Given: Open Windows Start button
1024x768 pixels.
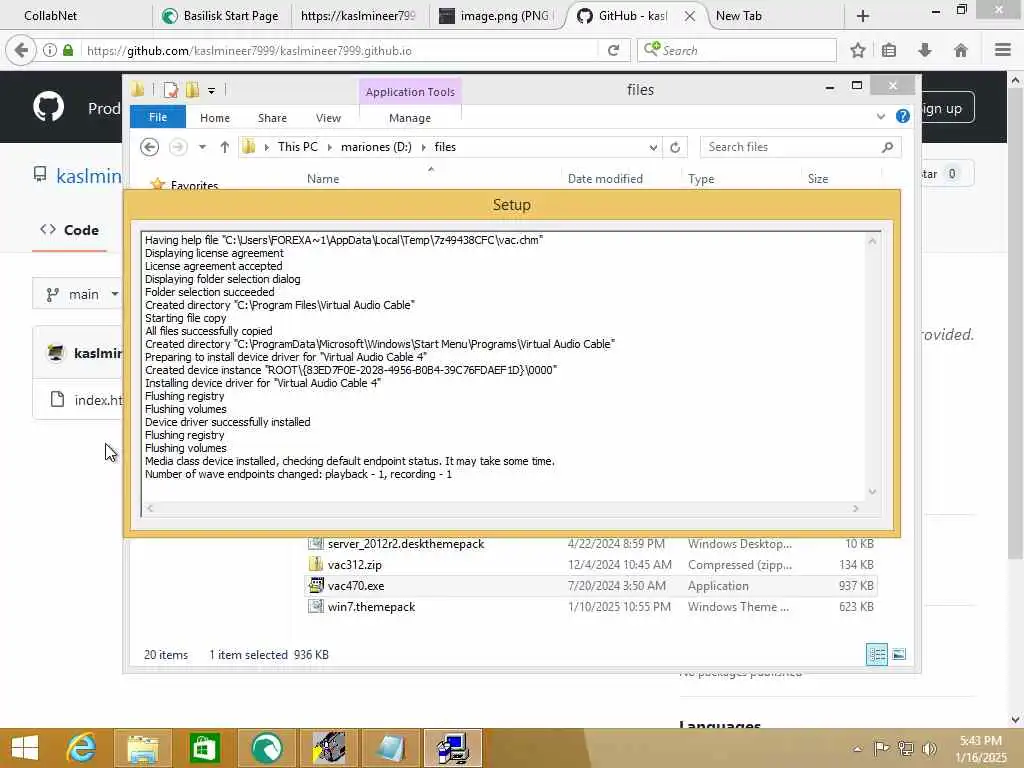Looking at the screenshot, I should (25, 748).
